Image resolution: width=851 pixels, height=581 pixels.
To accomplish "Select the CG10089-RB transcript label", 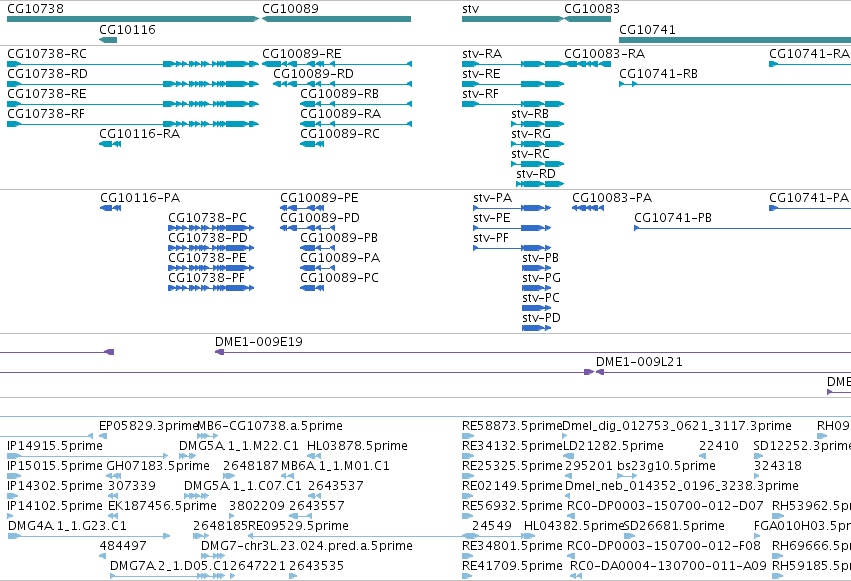I will point(340,94).
